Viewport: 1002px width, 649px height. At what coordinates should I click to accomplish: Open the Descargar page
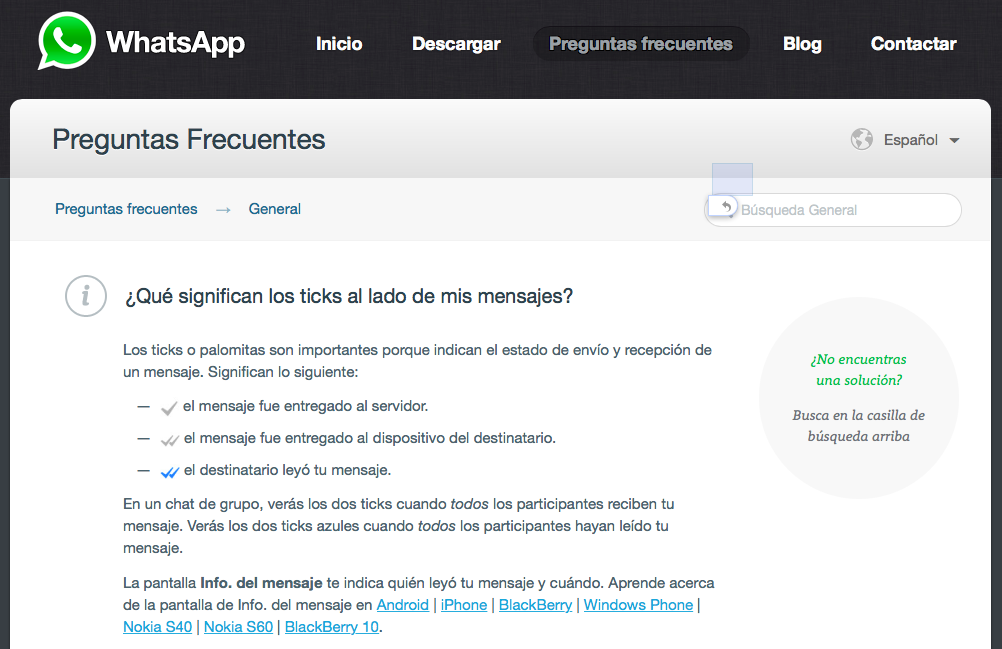tap(456, 44)
